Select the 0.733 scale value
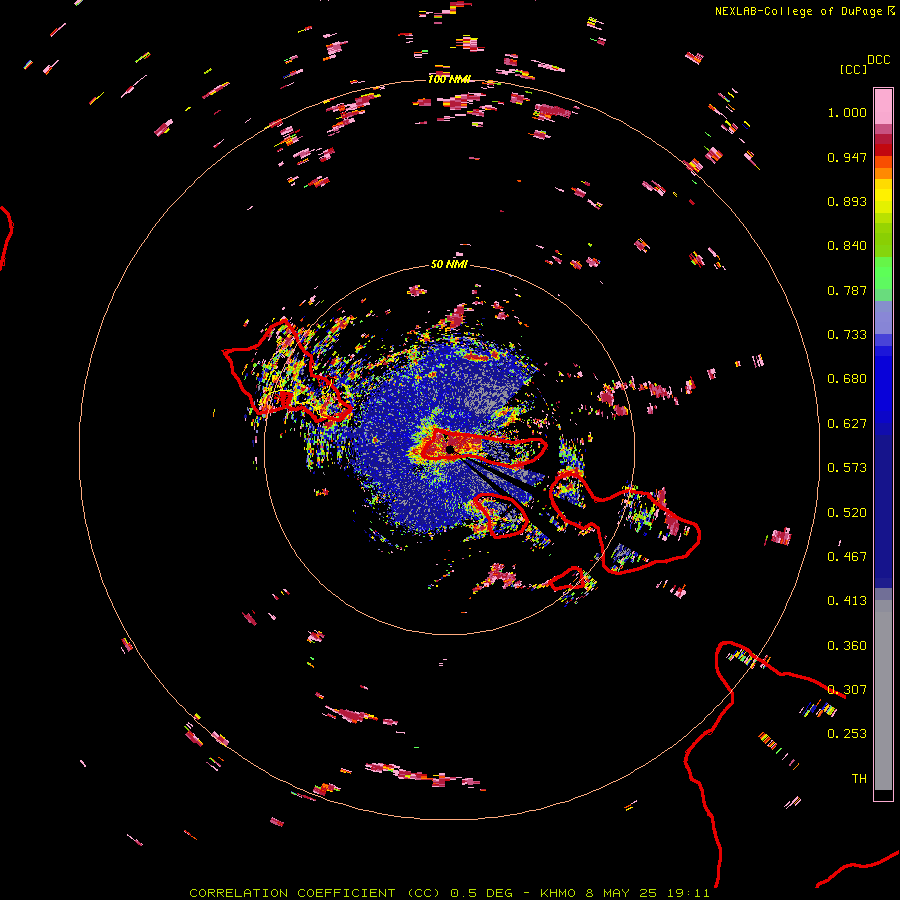This screenshot has width=900, height=900. (847, 335)
